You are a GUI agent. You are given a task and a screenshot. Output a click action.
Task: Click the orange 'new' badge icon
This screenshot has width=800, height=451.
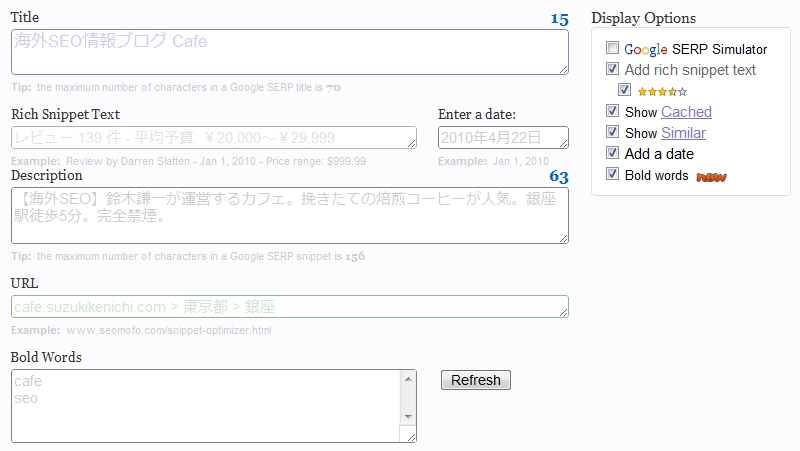coord(711,177)
